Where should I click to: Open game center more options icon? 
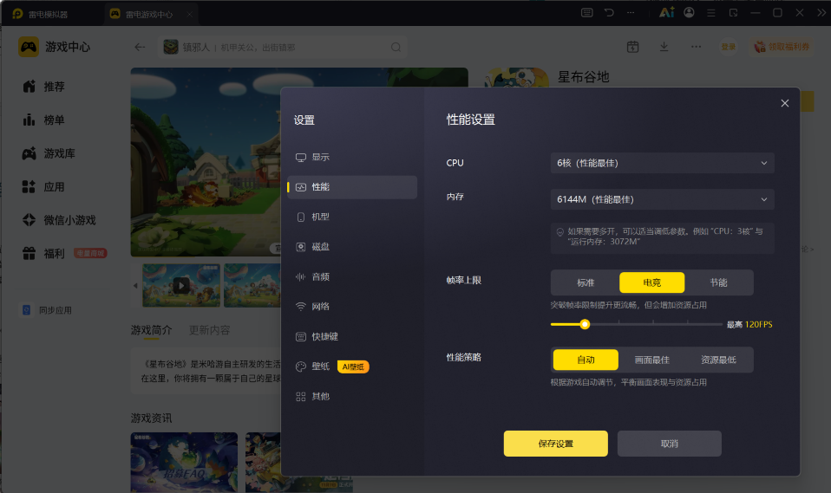[x=696, y=47]
